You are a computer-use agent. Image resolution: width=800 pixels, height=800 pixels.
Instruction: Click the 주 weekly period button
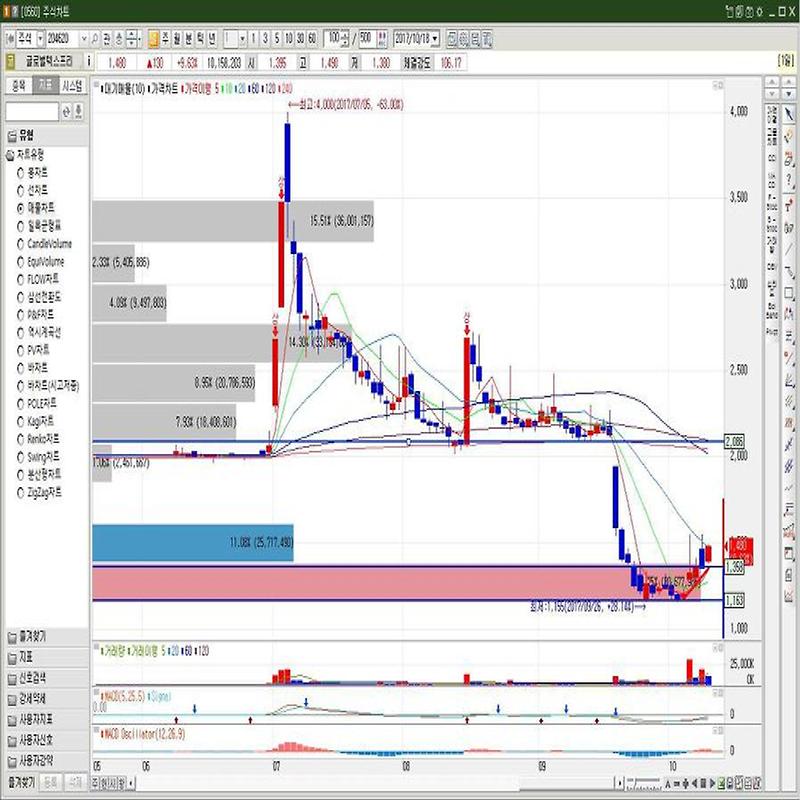[165, 38]
